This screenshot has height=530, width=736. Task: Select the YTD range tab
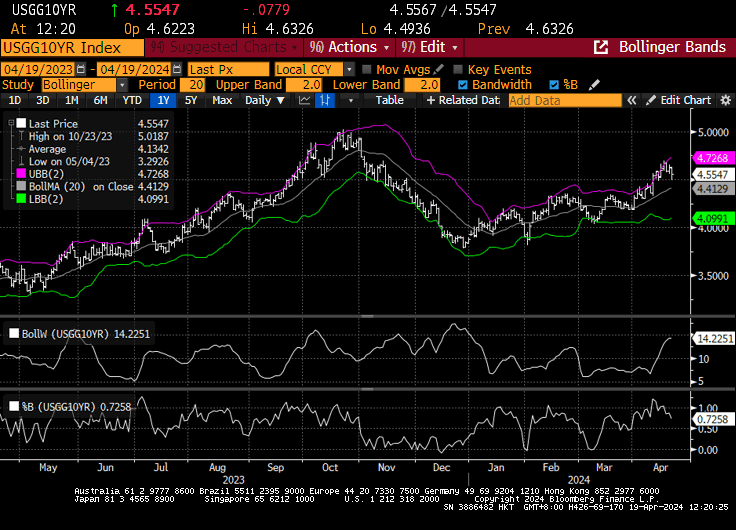(x=132, y=100)
